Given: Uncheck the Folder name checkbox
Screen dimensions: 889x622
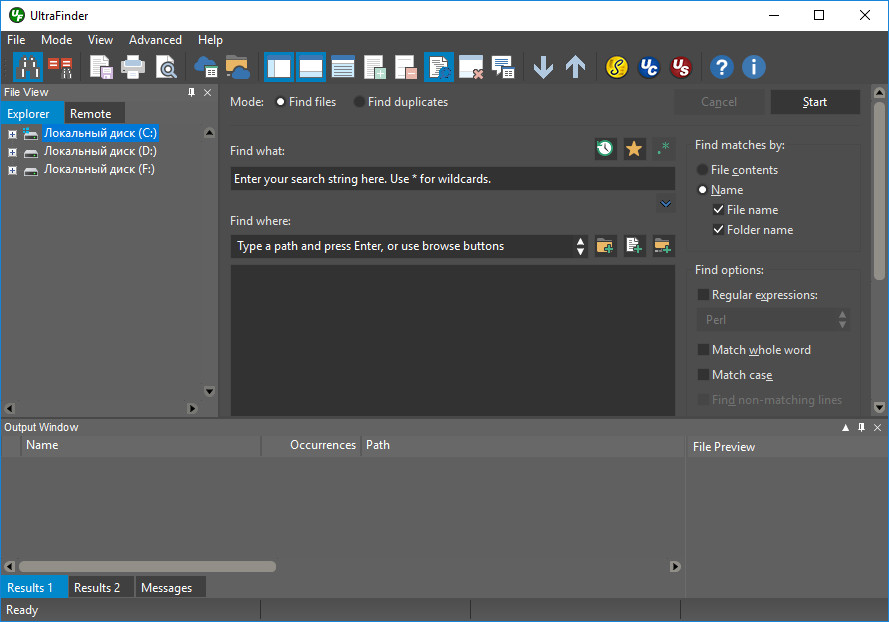Looking at the screenshot, I should (718, 229).
